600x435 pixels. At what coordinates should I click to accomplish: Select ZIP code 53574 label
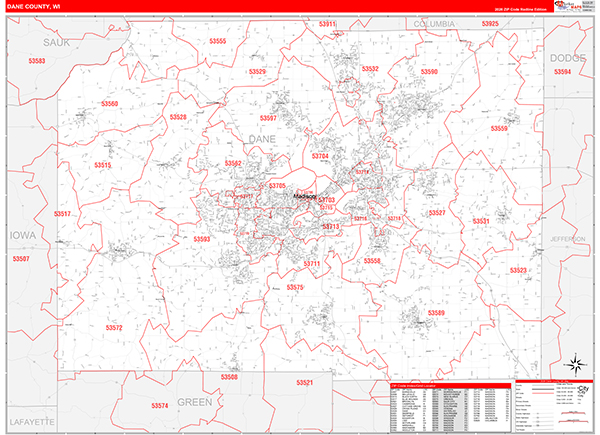(160, 406)
